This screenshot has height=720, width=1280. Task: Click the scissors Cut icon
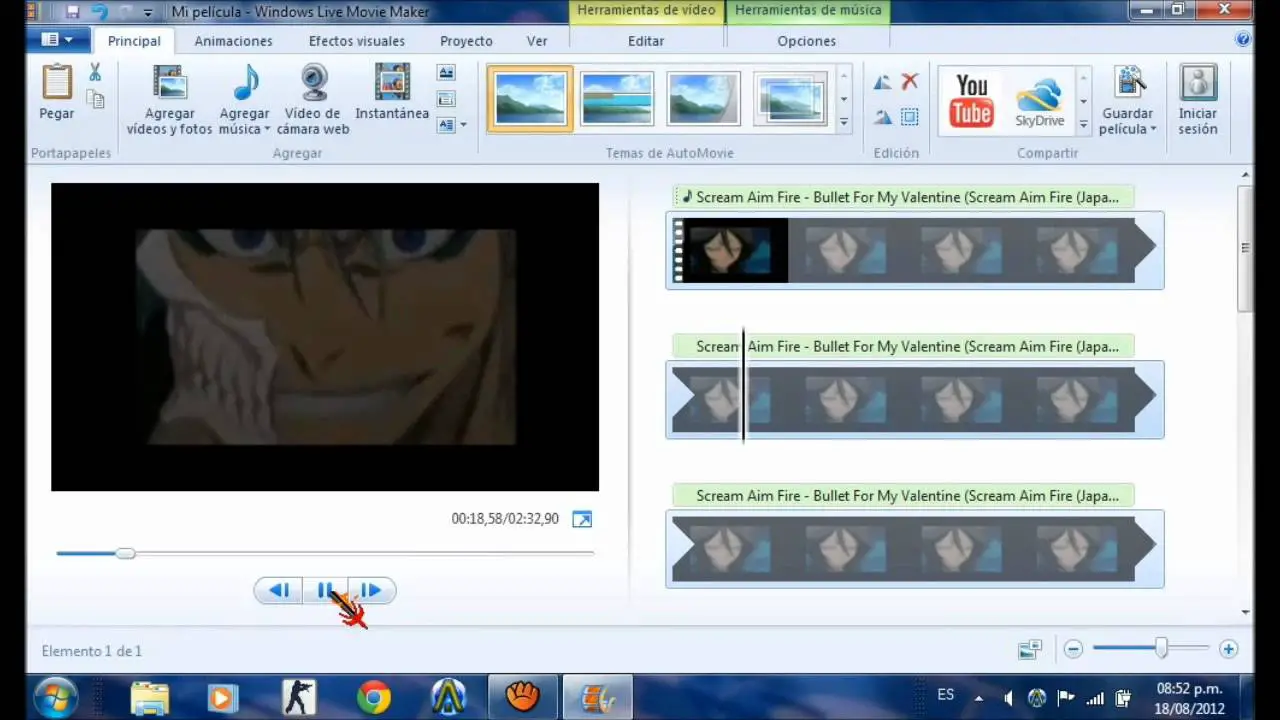pyautogui.click(x=95, y=72)
